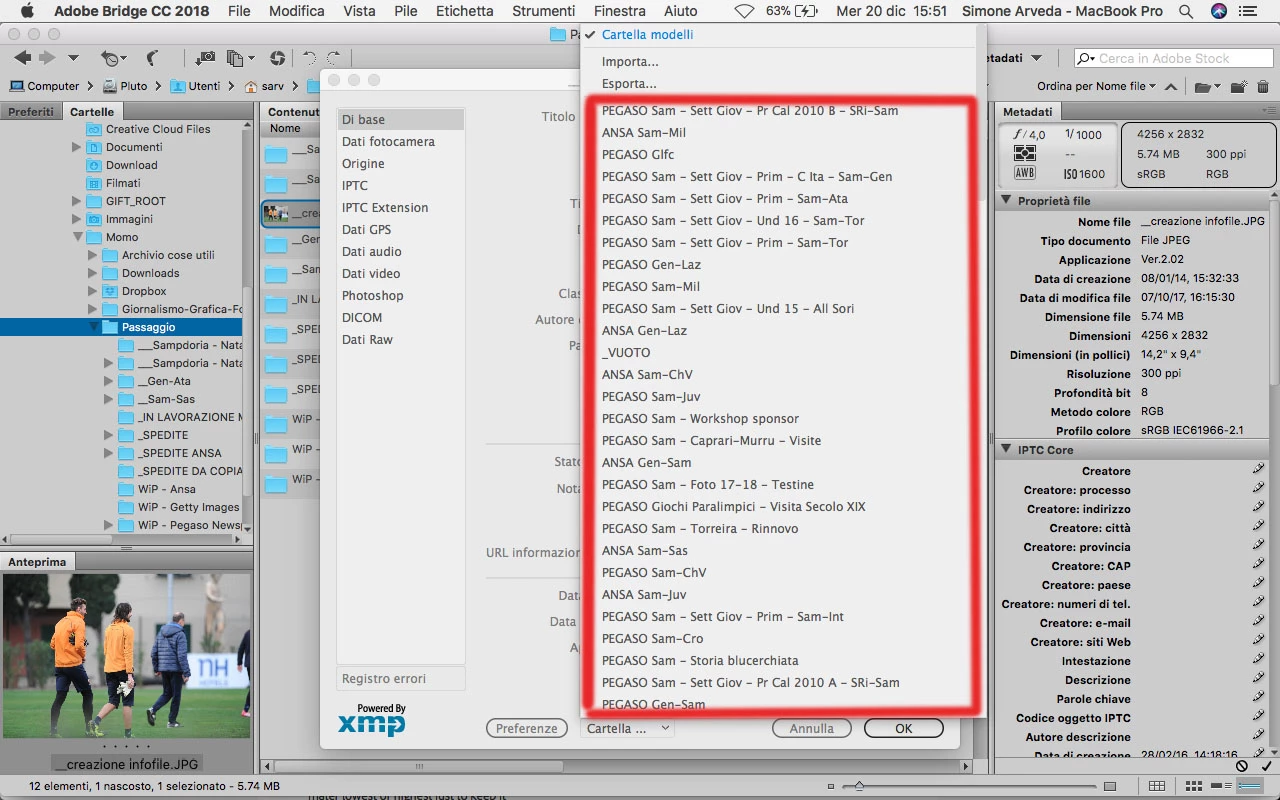
Task: Open the Ordina per Nome file dropdown
Action: 1096,86
